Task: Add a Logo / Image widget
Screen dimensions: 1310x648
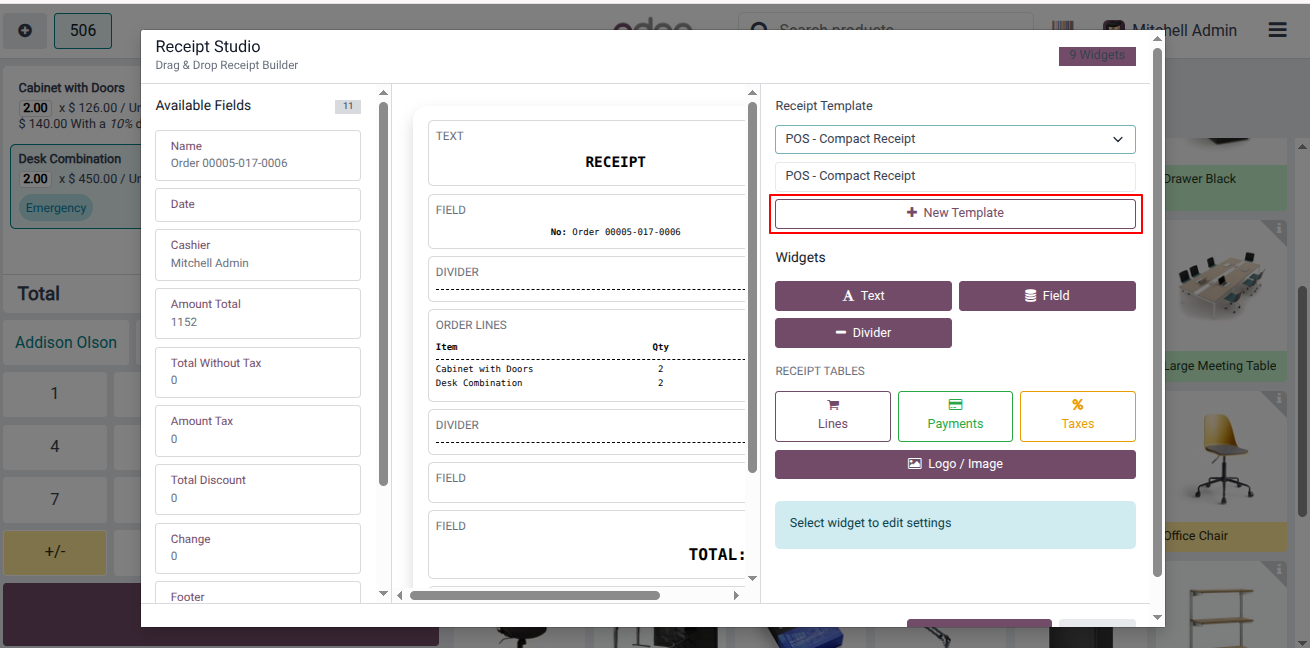Action: (955, 464)
